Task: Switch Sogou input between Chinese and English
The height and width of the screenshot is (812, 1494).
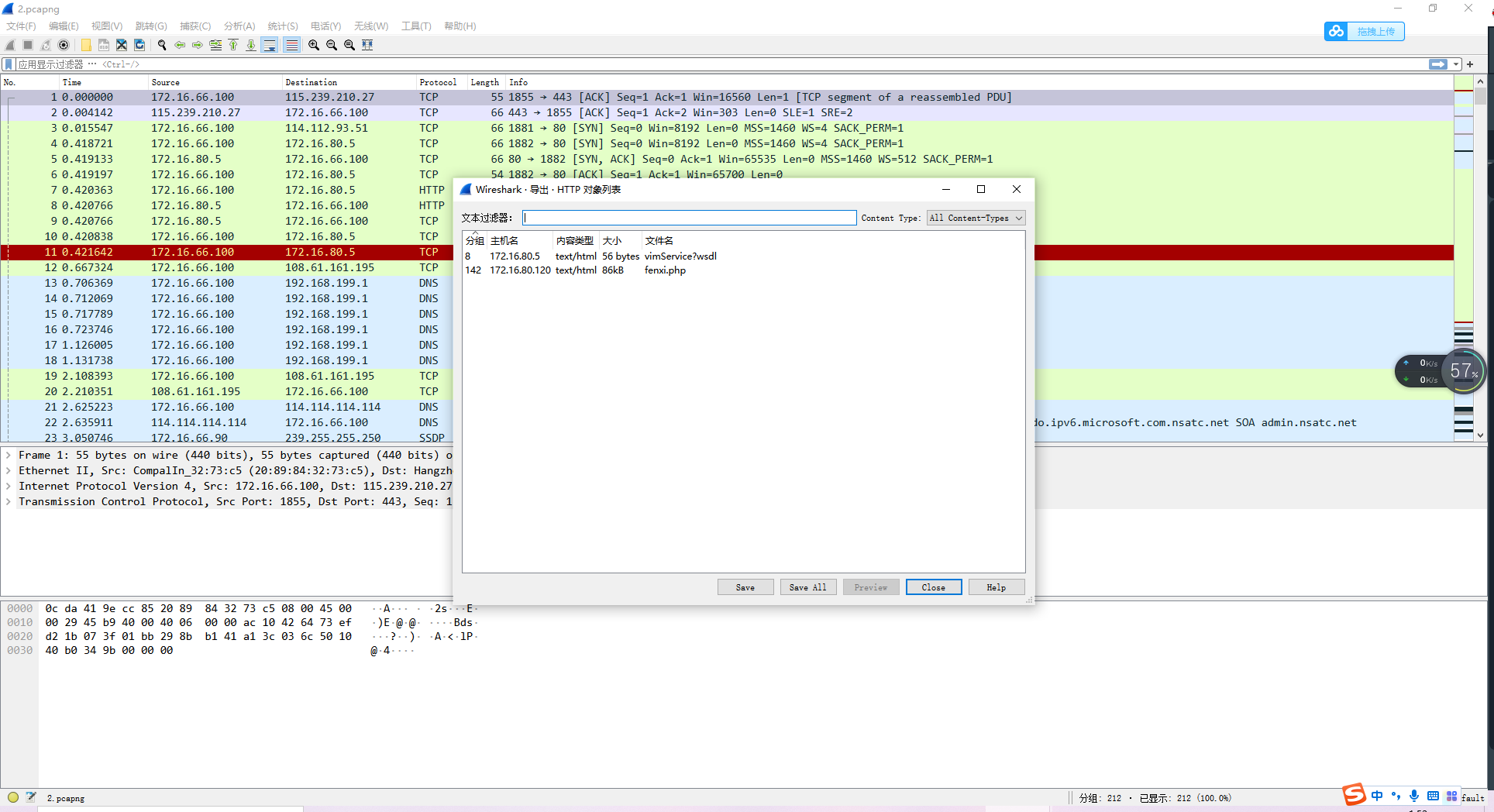Action: (1376, 795)
